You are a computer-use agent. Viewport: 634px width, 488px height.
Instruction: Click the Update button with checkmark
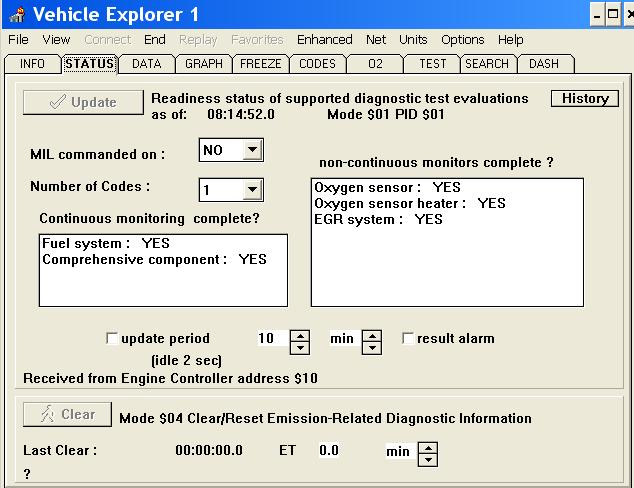tap(83, 102)
